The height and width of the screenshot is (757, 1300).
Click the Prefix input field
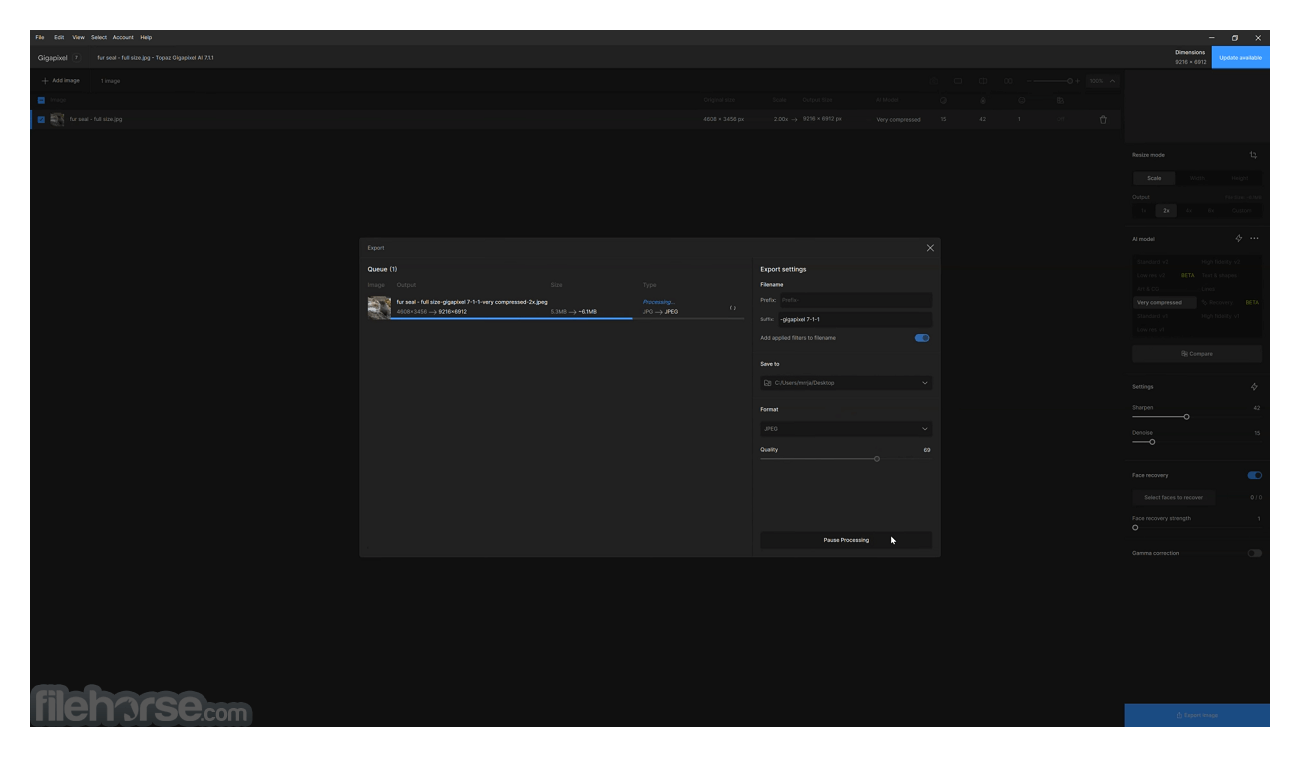(855, 300)
